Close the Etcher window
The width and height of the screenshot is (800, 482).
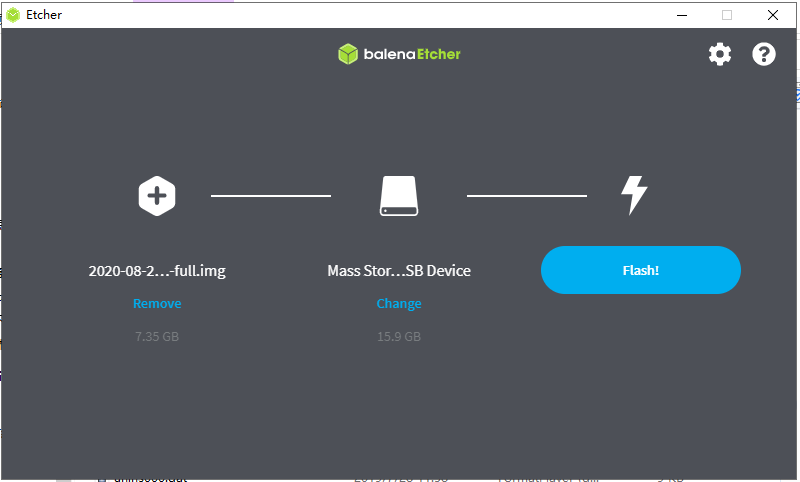772,15
